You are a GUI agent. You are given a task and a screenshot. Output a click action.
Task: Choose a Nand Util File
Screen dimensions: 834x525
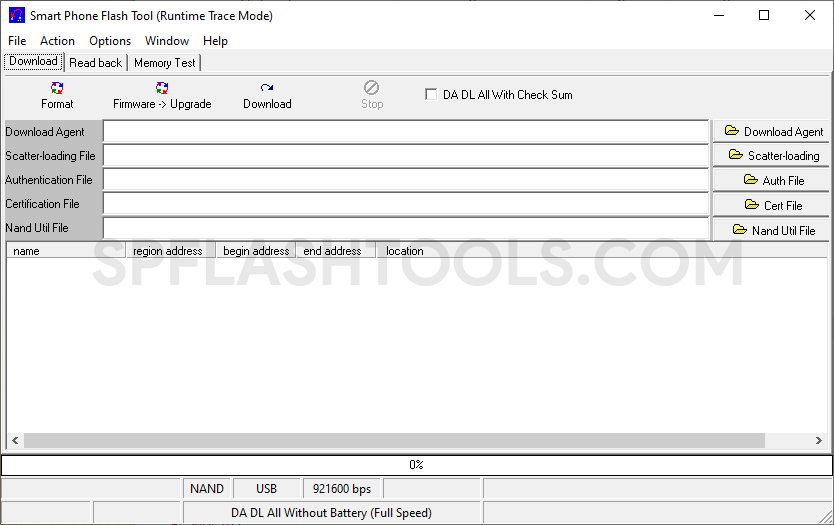(772, 230)
